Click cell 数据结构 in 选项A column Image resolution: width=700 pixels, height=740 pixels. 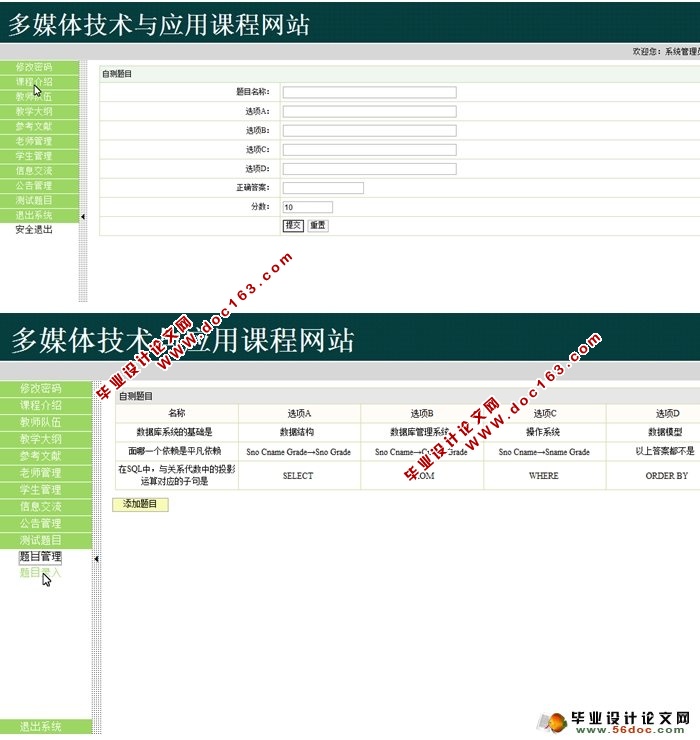coord(297,432)
